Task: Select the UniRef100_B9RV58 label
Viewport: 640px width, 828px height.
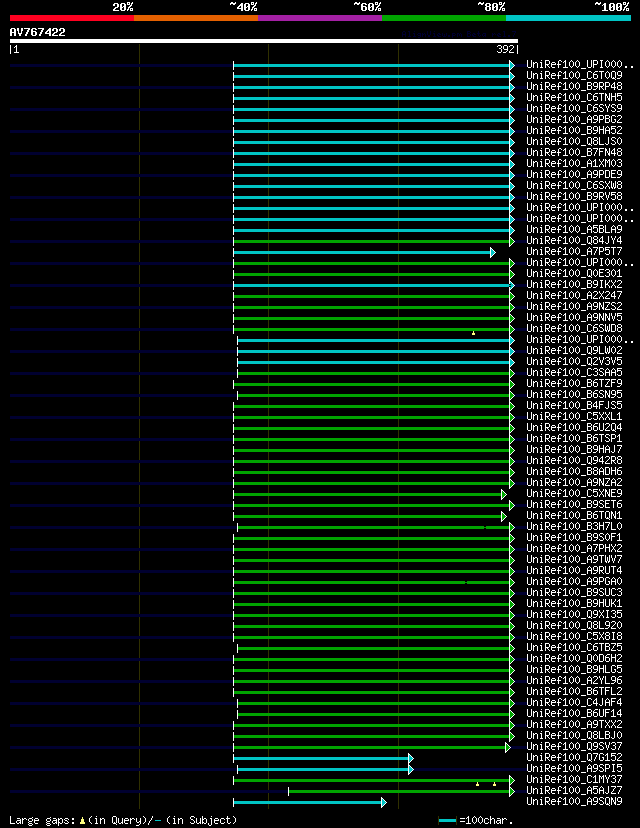Action: [574, 196]
